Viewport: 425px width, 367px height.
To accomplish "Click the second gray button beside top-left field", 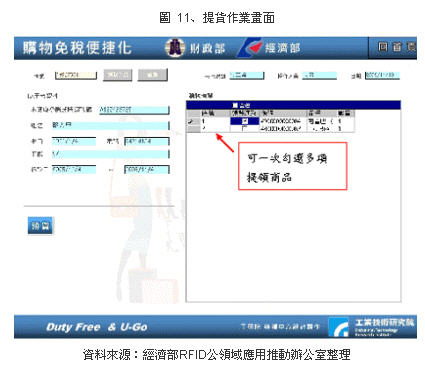I will click(x=153, y=75).
